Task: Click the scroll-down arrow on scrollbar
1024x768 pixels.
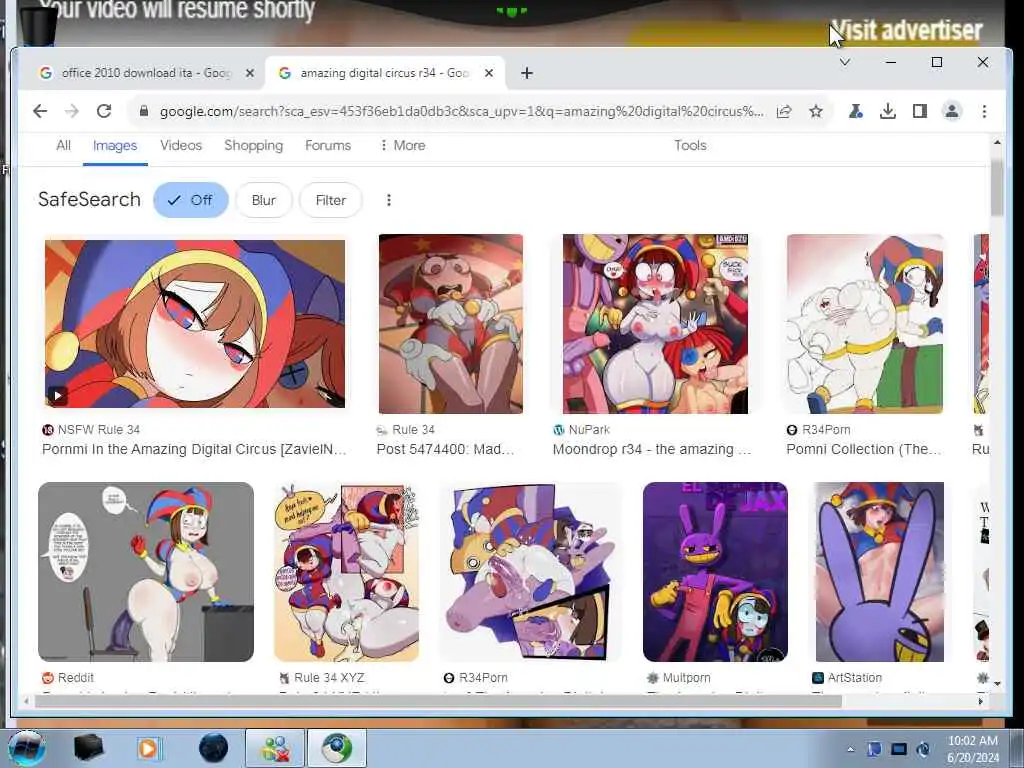Action: pos(997,684)
